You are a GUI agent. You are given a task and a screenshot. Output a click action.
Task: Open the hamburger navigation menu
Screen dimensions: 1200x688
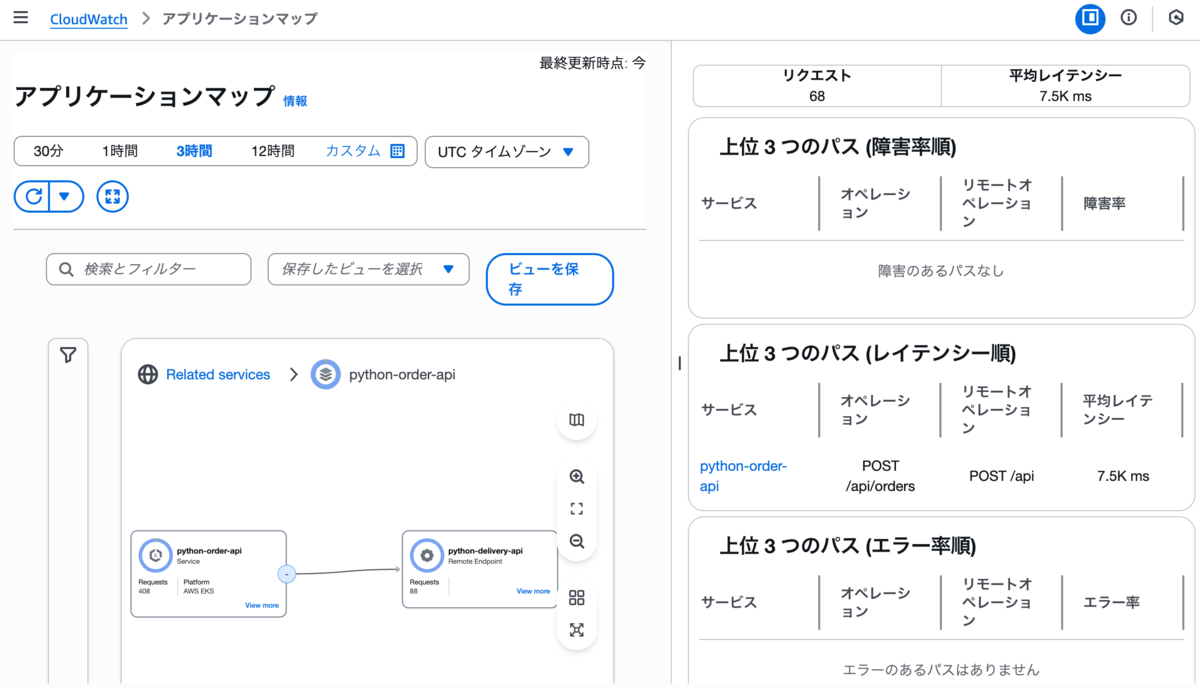coord(21,18)
